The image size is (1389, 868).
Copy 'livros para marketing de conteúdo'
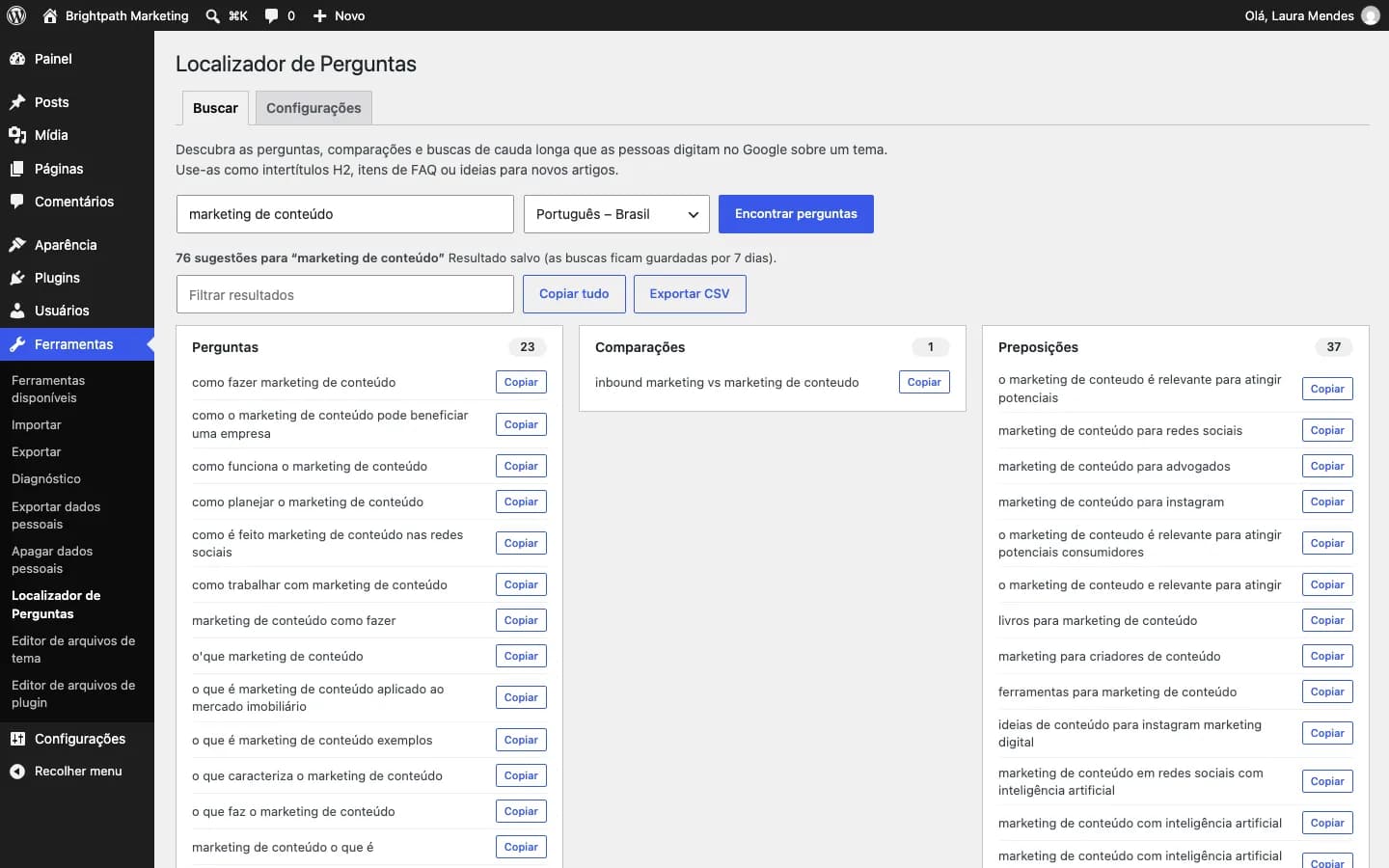pyautogui.click(x=1327, y=620)
